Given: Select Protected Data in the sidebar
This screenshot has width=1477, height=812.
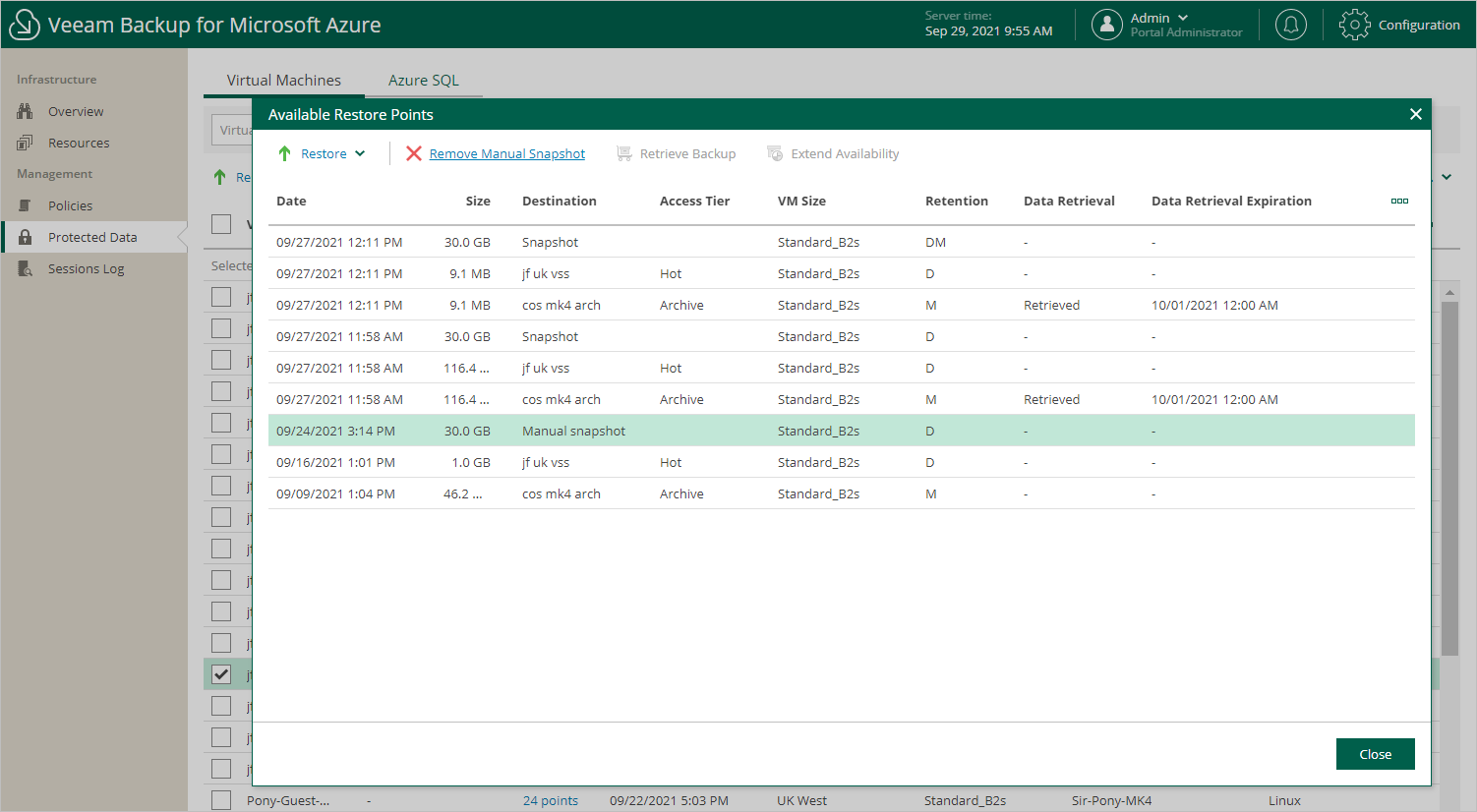Looking at the screenshot, I should click(92, 237).
